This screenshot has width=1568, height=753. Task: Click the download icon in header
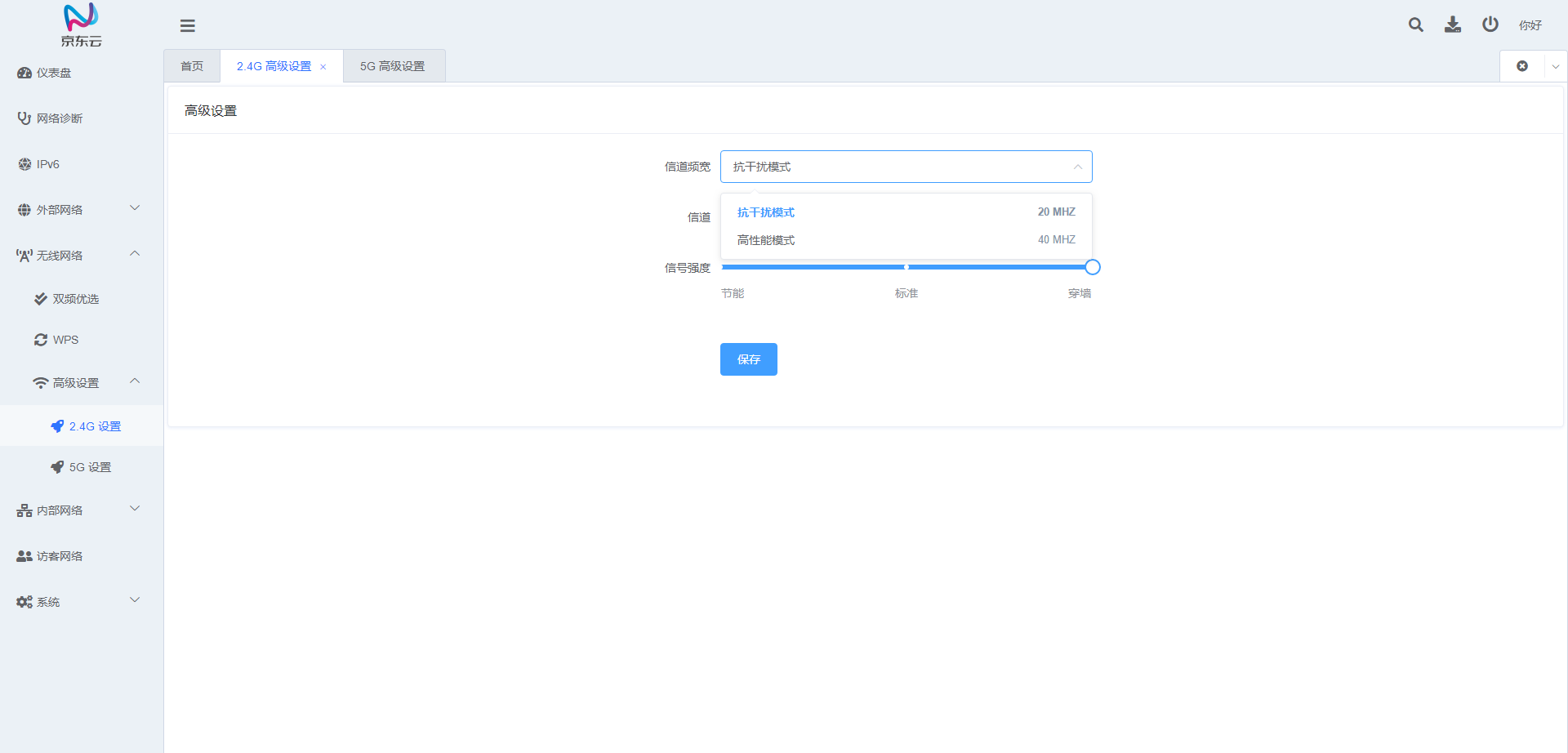1453,25
